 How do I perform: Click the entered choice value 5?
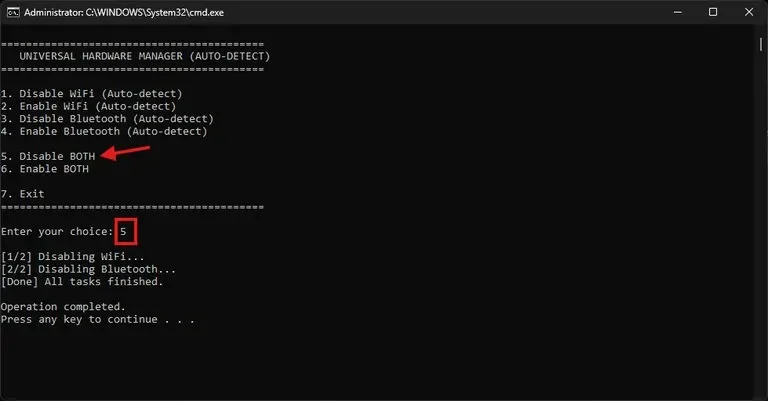tap(123, 232)
